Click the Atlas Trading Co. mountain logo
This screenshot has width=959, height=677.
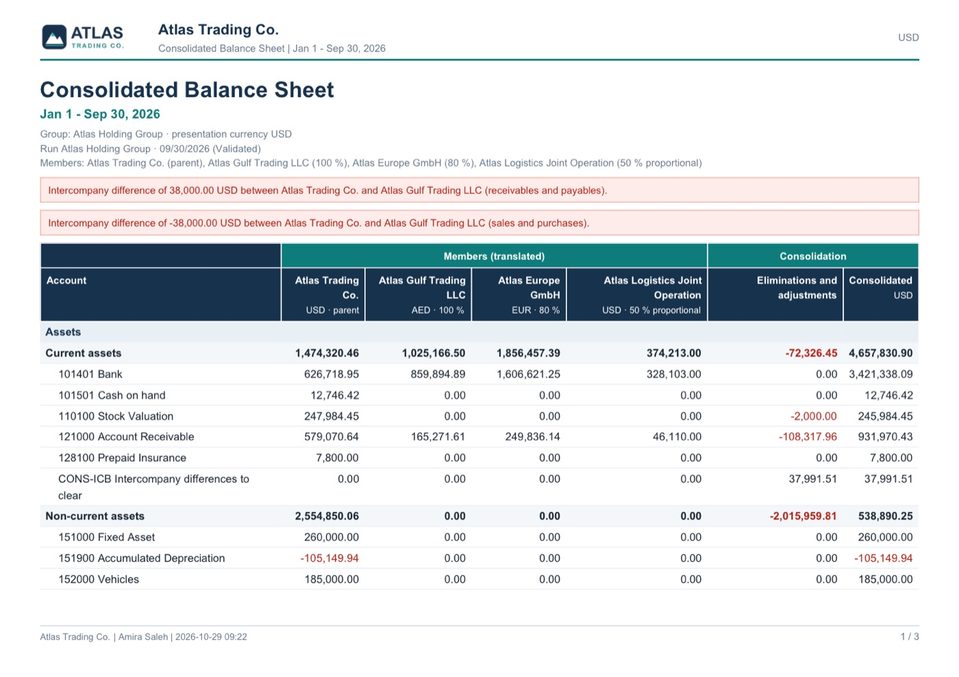(x=83, y=37)
